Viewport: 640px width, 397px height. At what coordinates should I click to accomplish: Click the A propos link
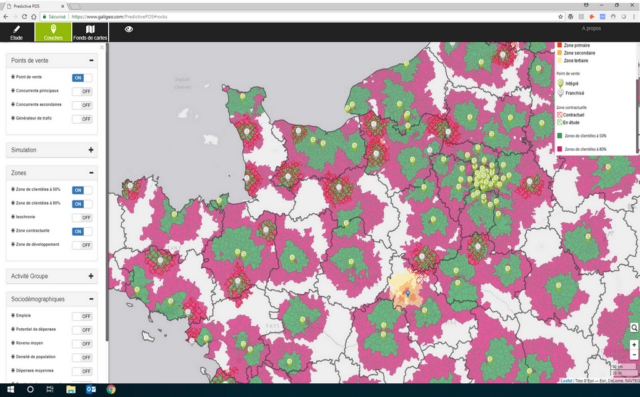click(x=591, y=29)
